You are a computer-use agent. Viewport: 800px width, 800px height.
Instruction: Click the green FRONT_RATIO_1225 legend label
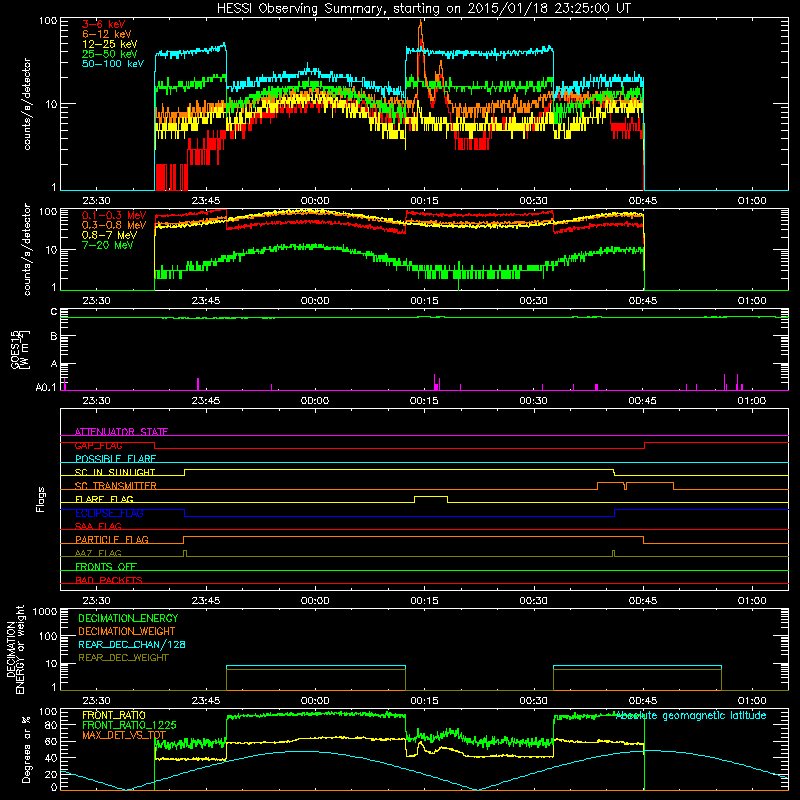coord(129,725)
